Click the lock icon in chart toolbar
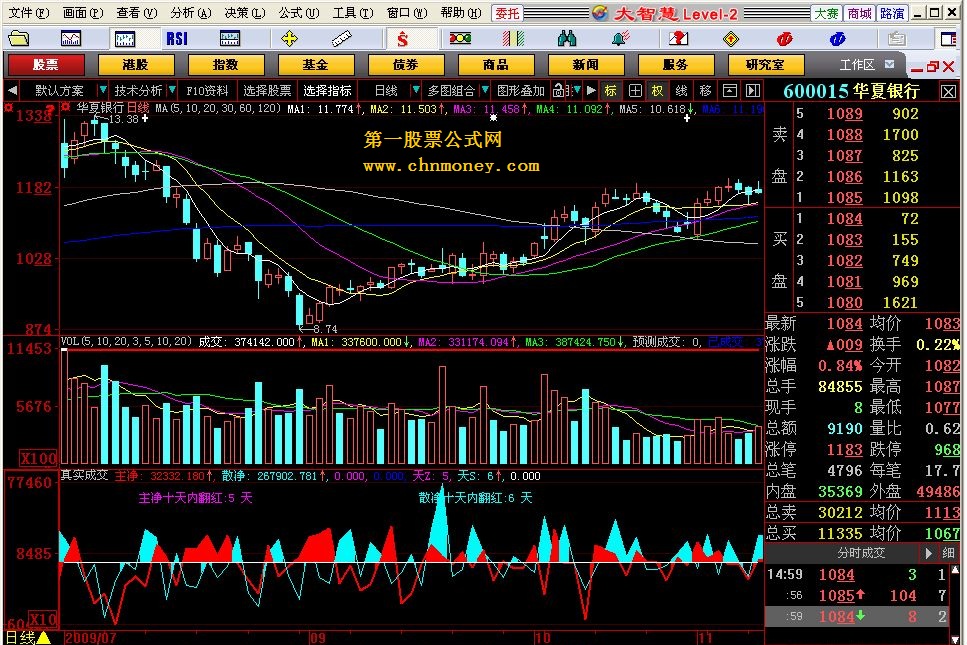The image size is (967, 645). pyautogui.click(x=558, y=91)
